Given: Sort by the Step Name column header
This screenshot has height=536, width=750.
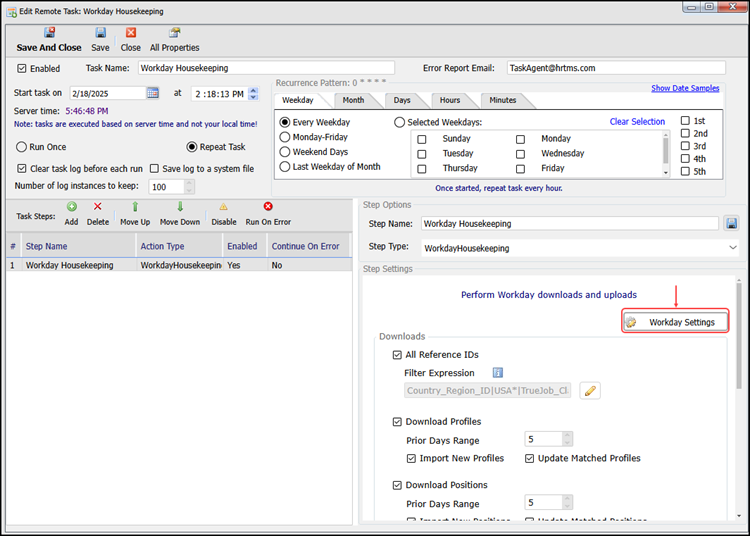Looking at the screenshot, I should (78, 246).
